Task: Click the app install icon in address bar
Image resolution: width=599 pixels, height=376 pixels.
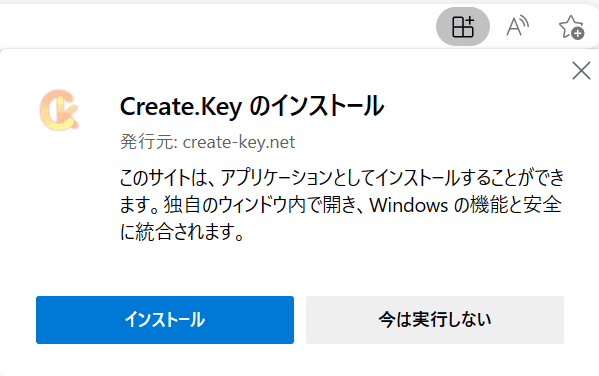Action: (x=463, y=27)
